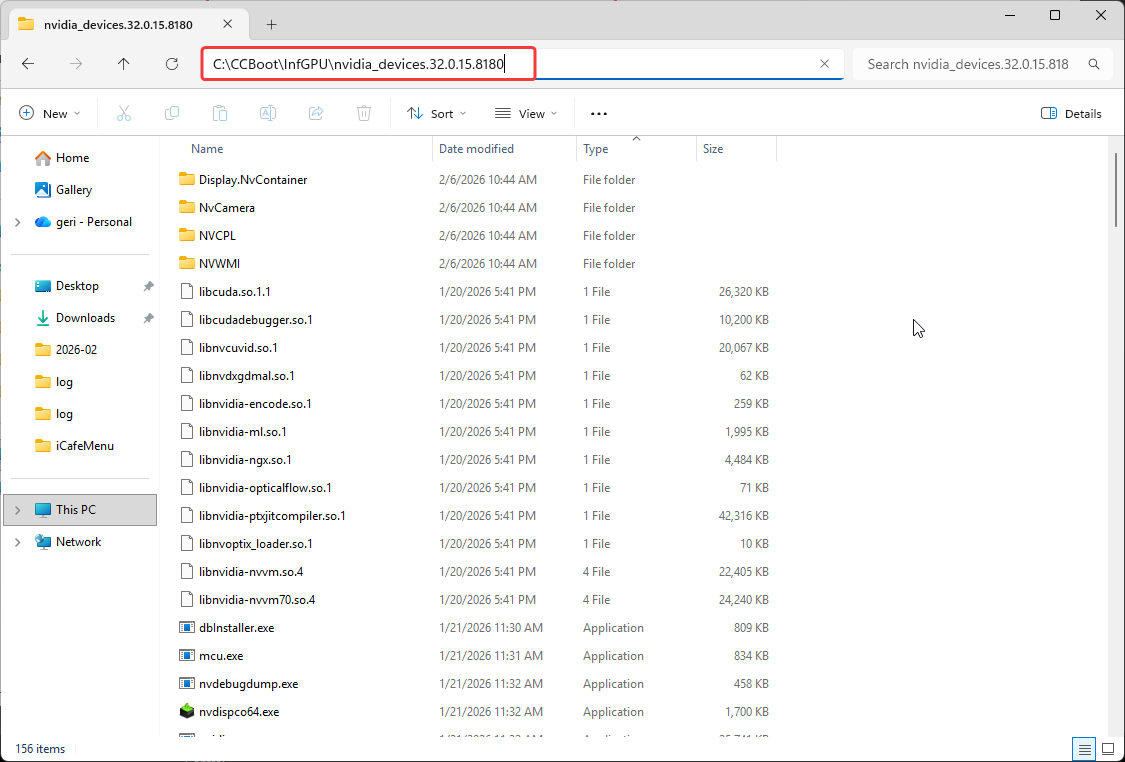The height and width of the screenshot is (762, 1125).
Task: Open the See more ellipsis menu
Action: 599,114
